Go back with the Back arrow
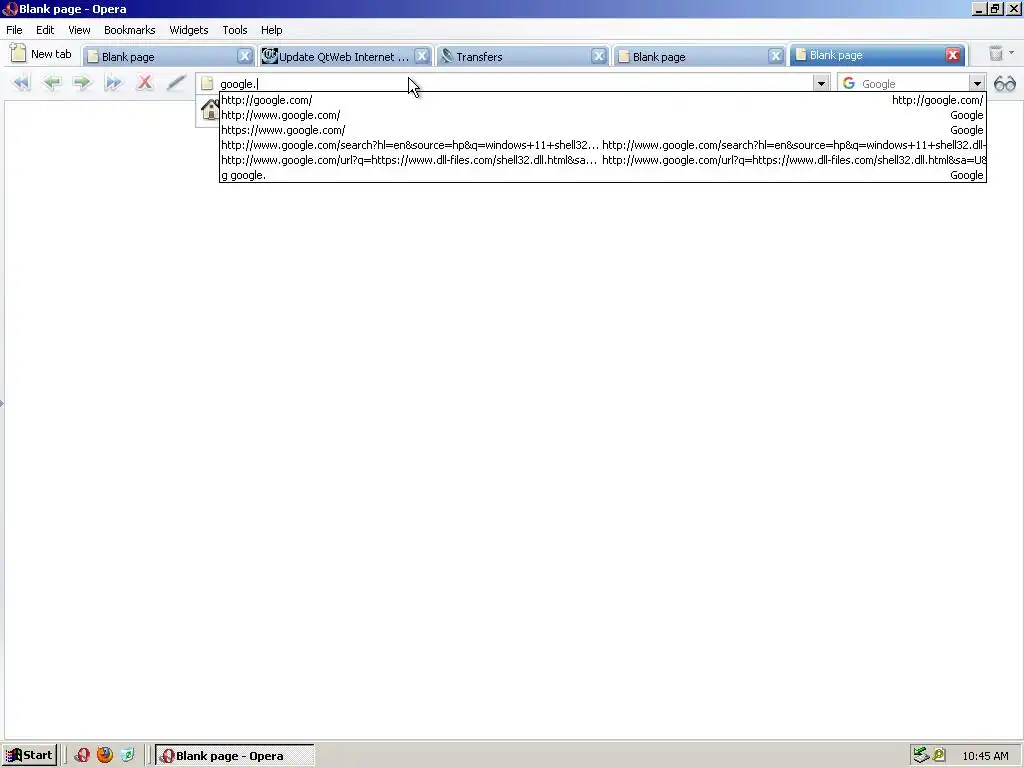The image size is (1024, 768). (x=52, y=83)
